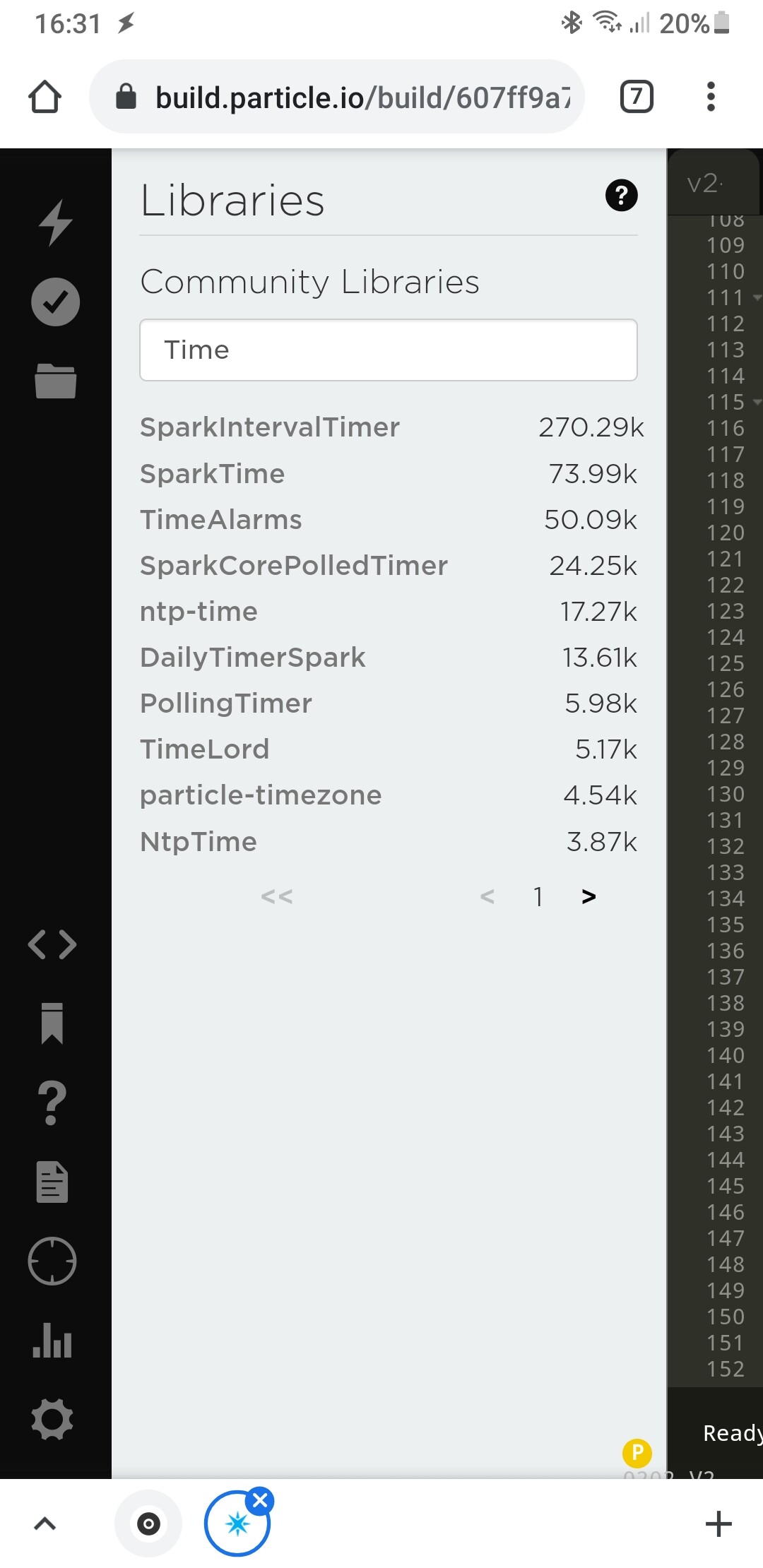Open the Settings gear icon
This screenshot has height=1568, width=763.
click(52, 1420)
